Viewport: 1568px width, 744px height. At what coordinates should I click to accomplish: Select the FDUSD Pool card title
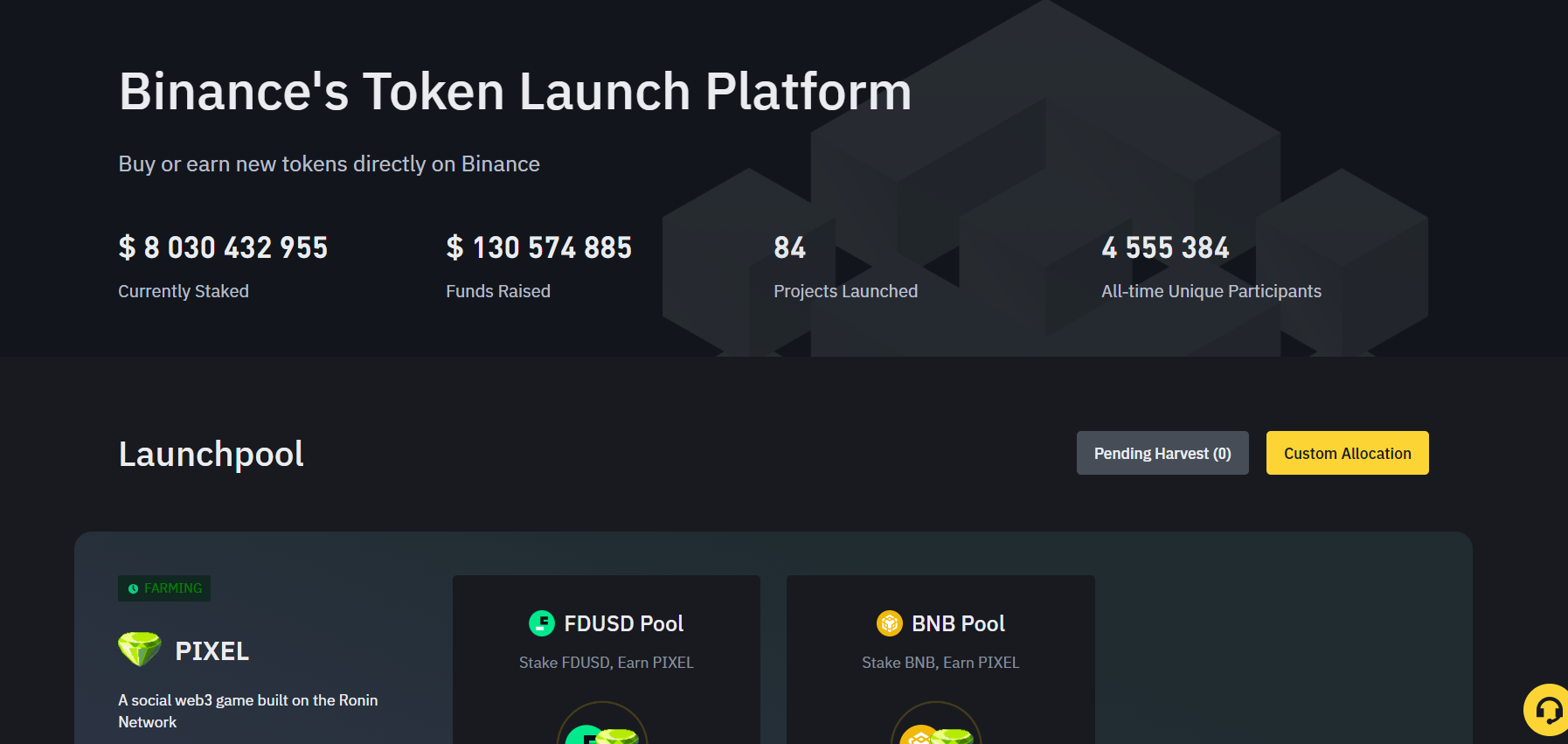(623, 623)
